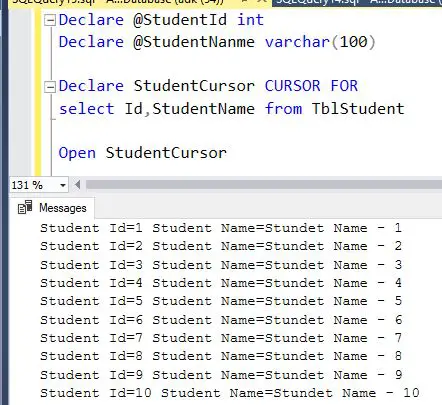Click the TblStudent table name in query
This screenshot has height=405, width=442.
358,109
